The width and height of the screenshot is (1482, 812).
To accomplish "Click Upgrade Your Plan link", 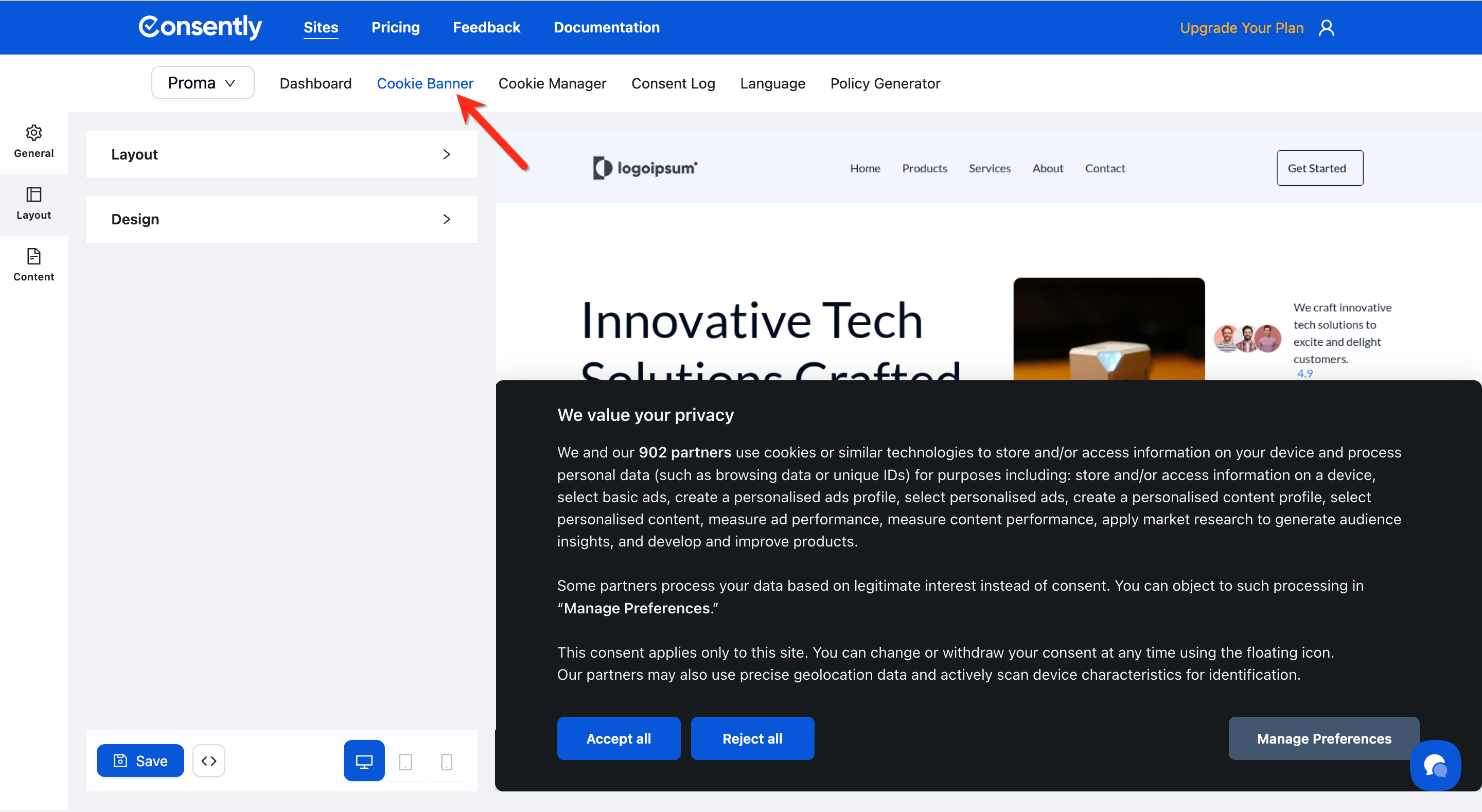I will (1241, 28).
